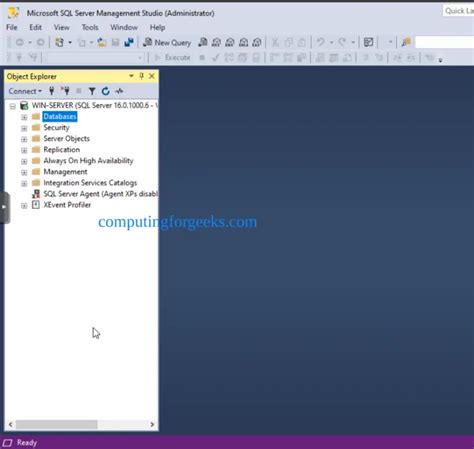
Task: Click the Paste toolbar icon
Action: click(x=302, y=42)
